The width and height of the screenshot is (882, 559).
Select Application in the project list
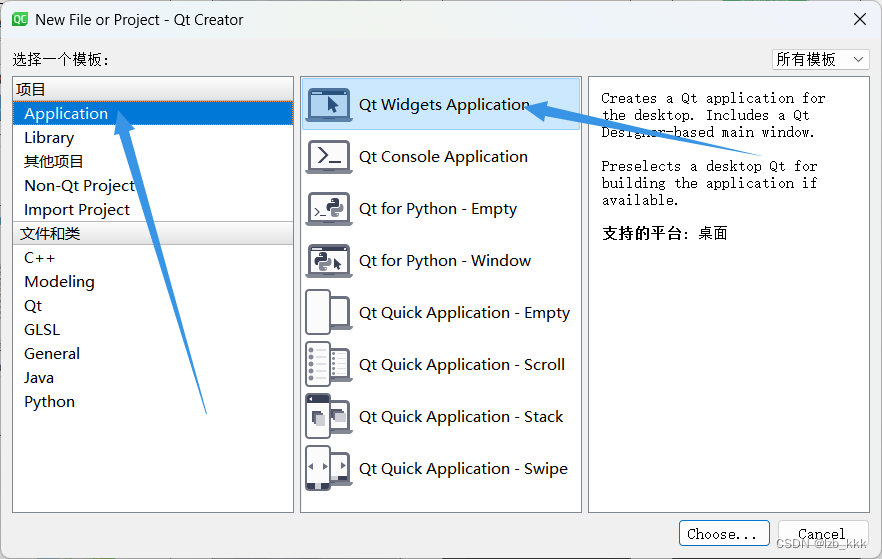[153, 114]
